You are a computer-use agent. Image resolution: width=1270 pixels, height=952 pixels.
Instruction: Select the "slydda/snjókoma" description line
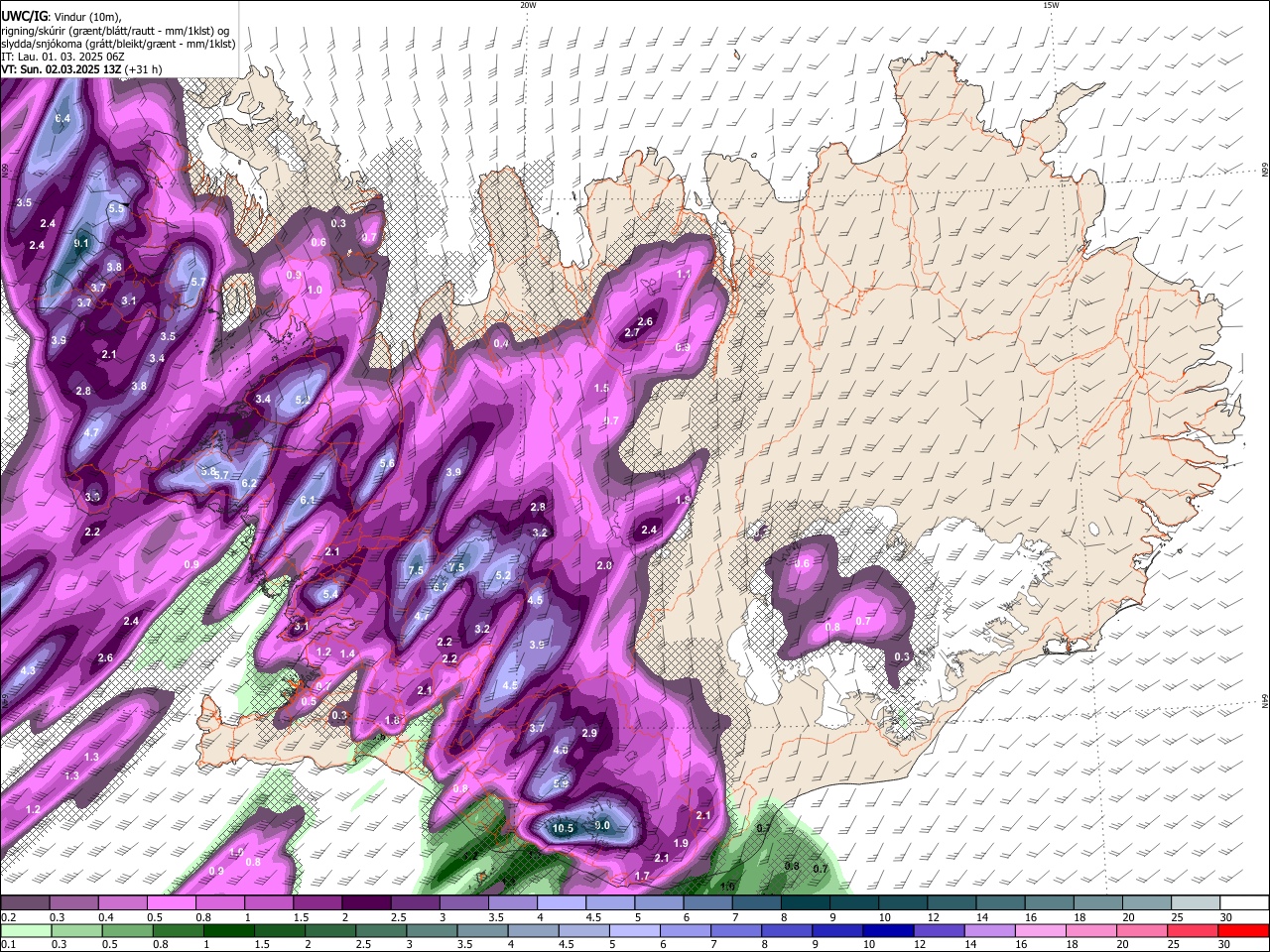tap(119, 44)
